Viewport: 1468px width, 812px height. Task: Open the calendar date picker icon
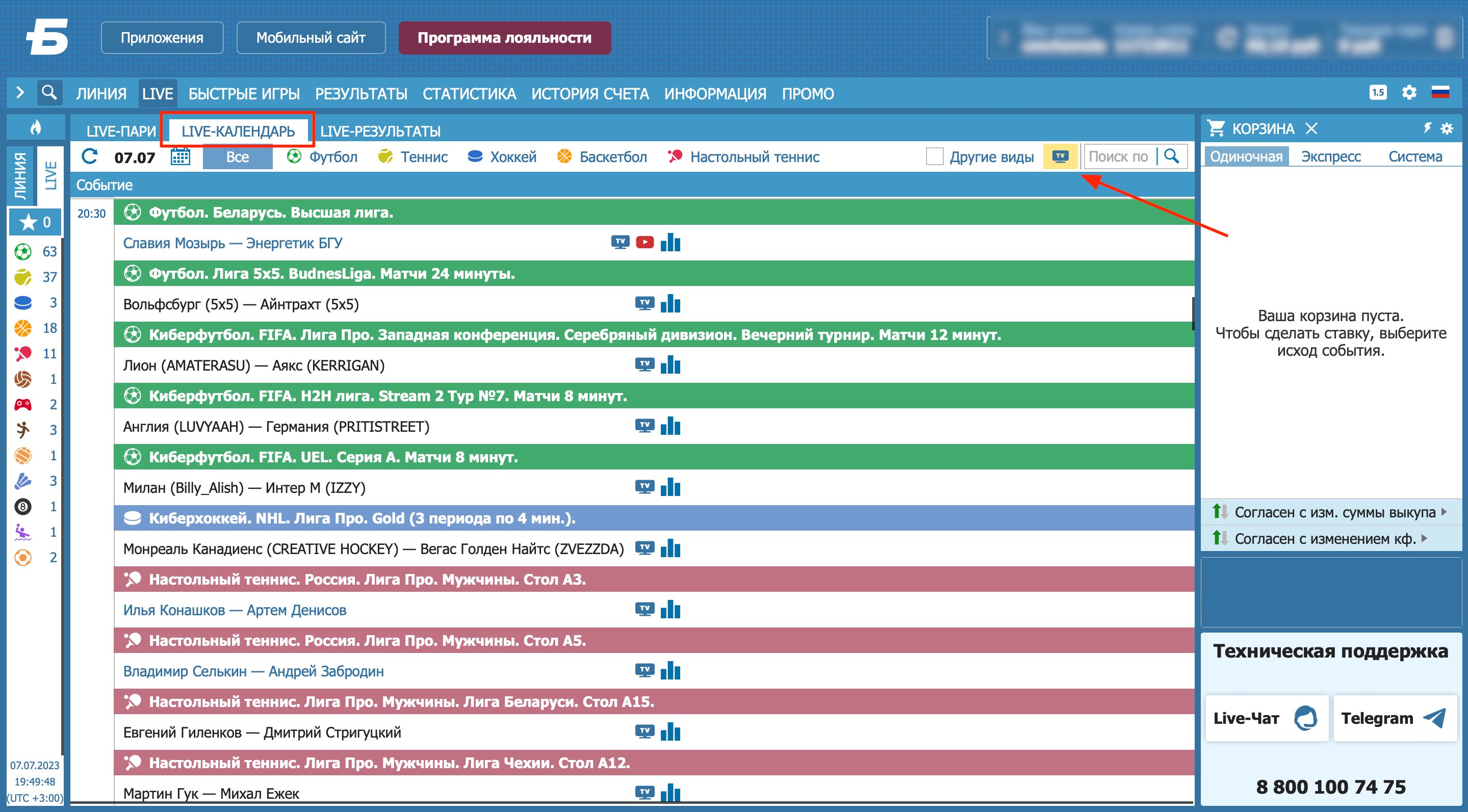(x=180, y=156)
